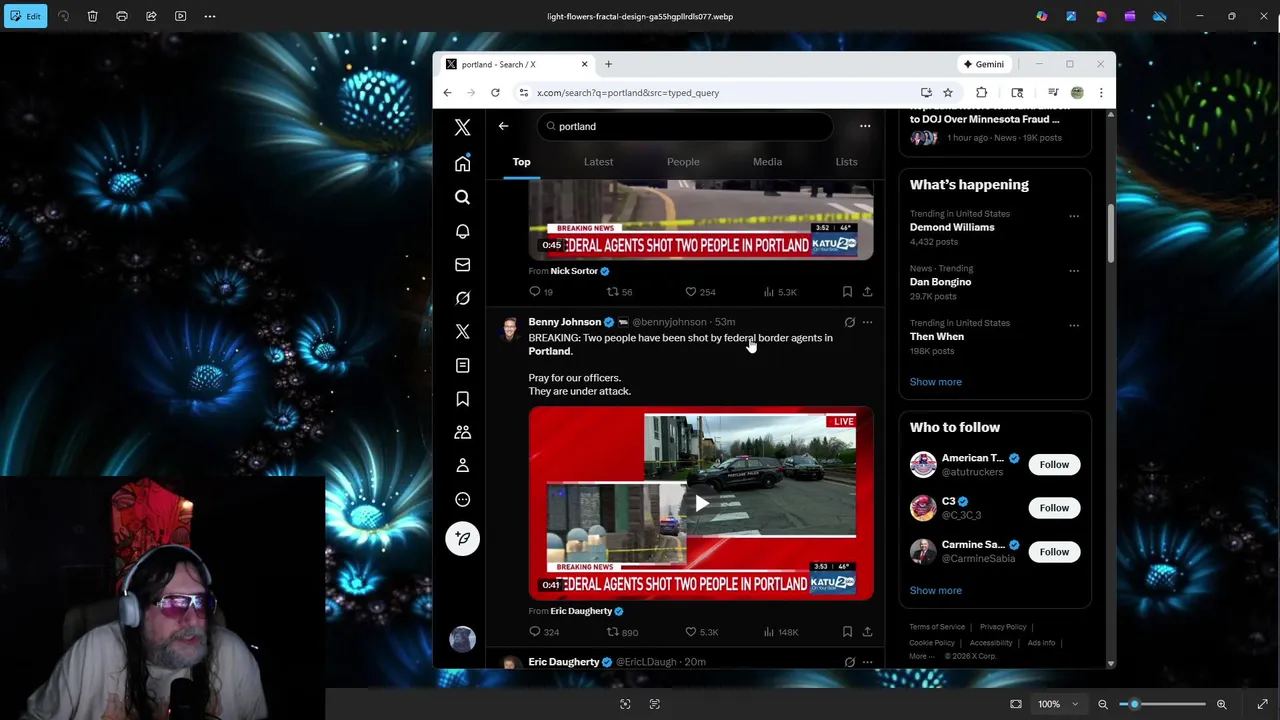The image size is (1280, 720).
Task: Open more options for Dan Bongino trend
Action: click(x=1074, y=271)
